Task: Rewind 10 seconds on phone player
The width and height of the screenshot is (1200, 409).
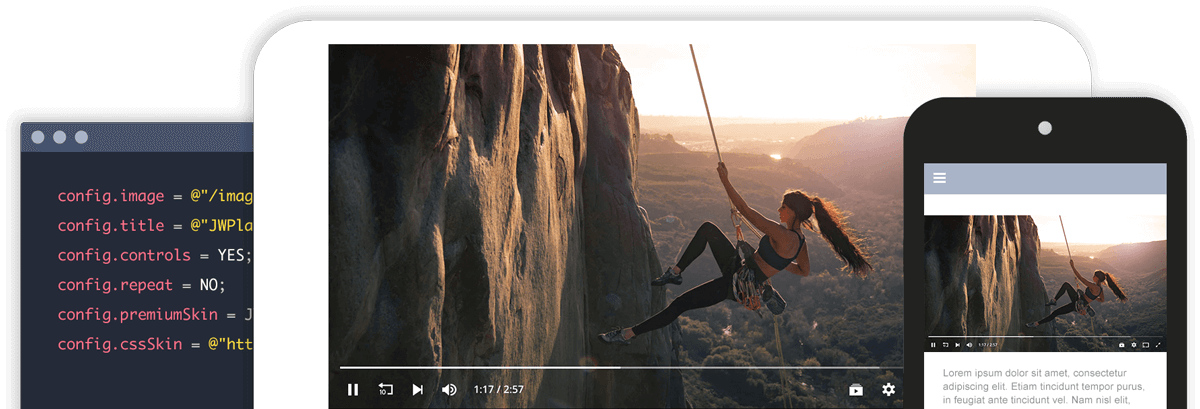Action: (x=946, y=345)
